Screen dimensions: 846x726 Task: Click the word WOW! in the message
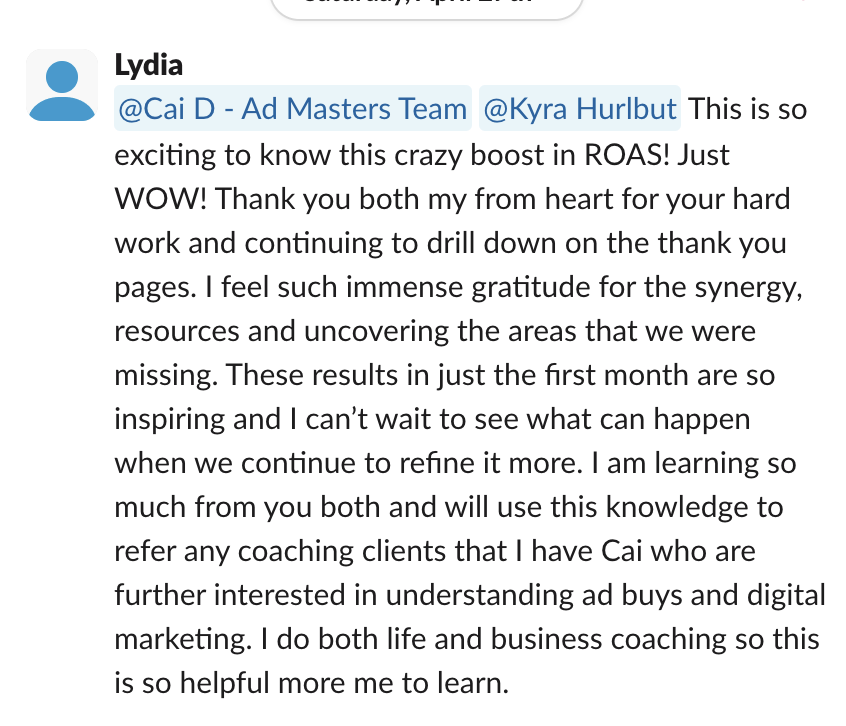161,199
